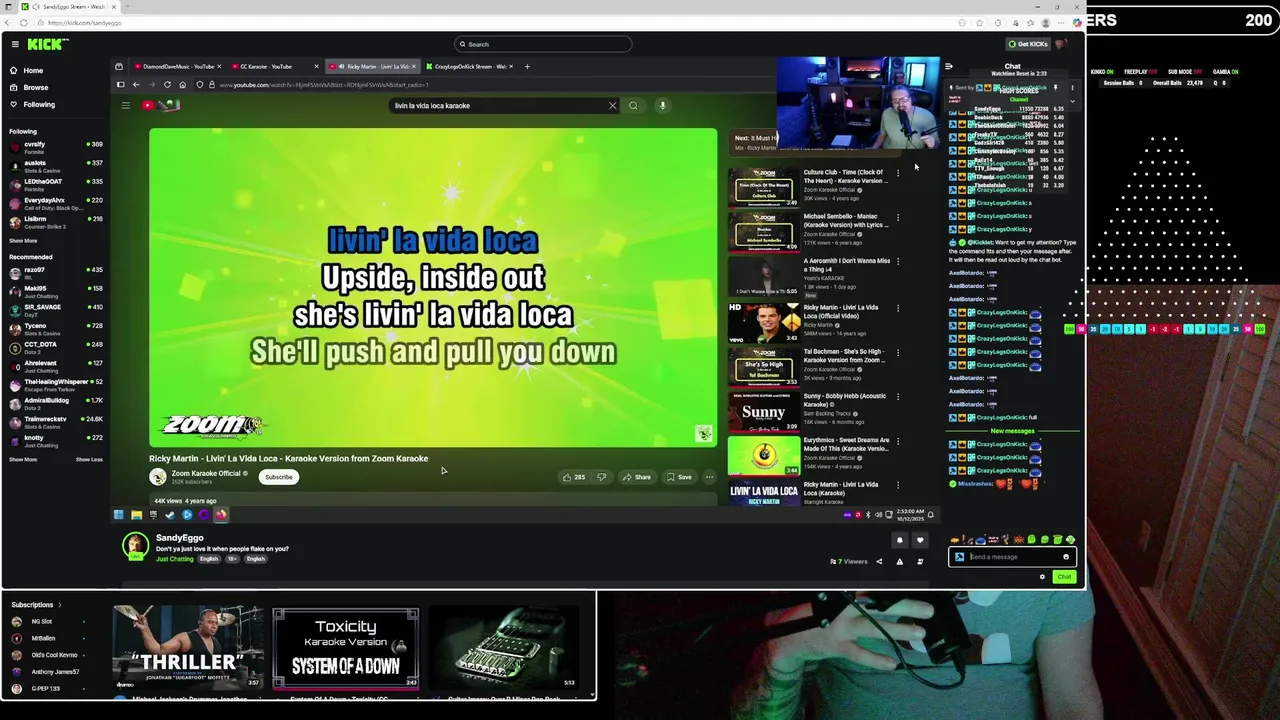This screenshot has height=720, width=1280.
Task: Like the video with 285 likes
Action: [573, 477]
